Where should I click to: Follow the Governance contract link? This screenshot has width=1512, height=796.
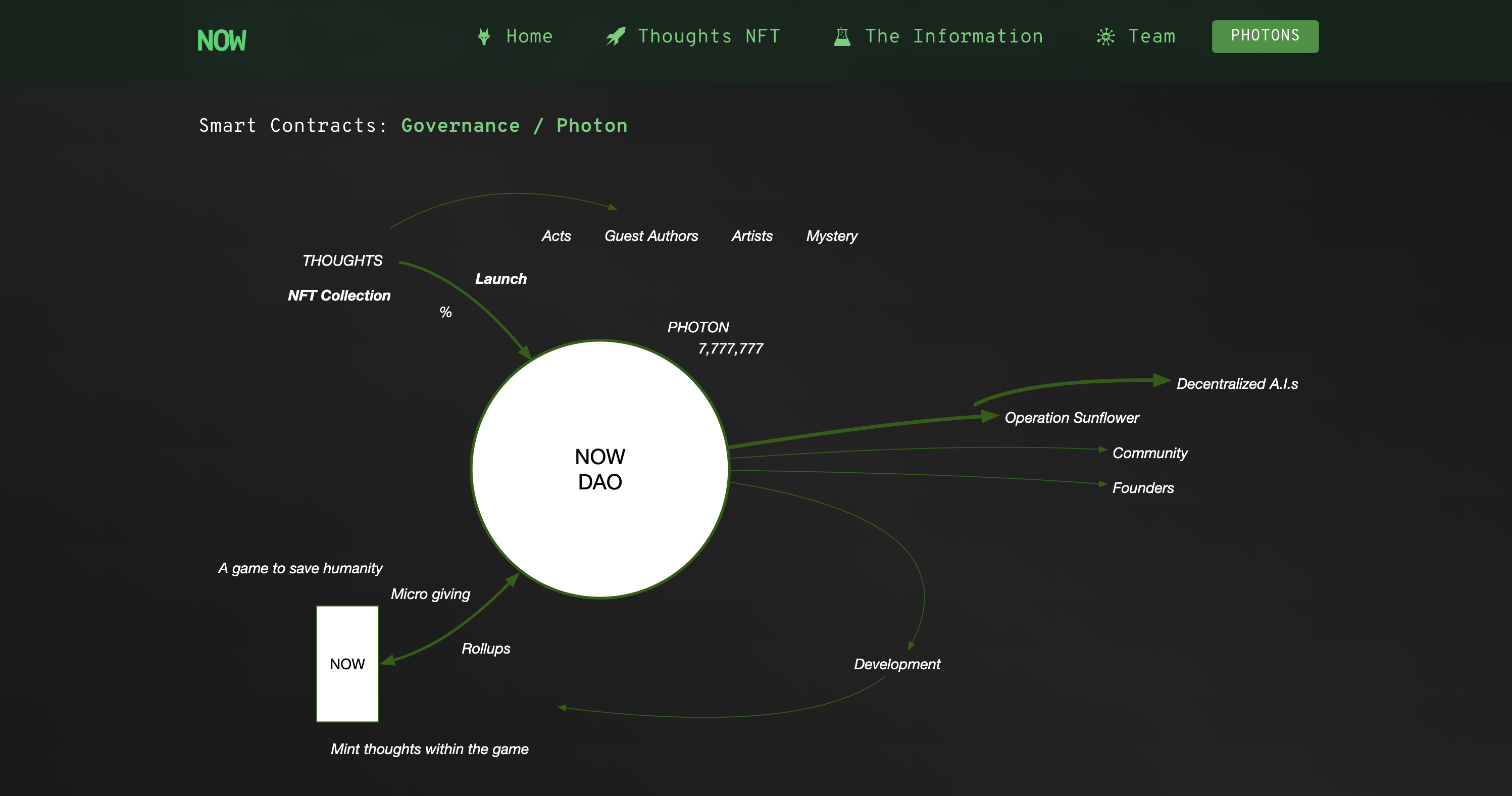[x=460, y=126]
